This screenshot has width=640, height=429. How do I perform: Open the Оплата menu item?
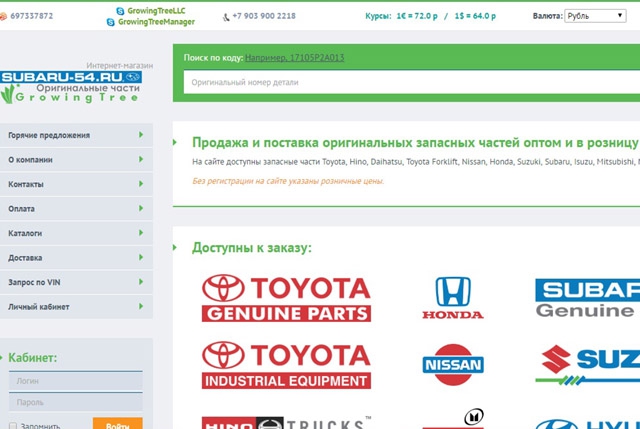pos(76,209)
